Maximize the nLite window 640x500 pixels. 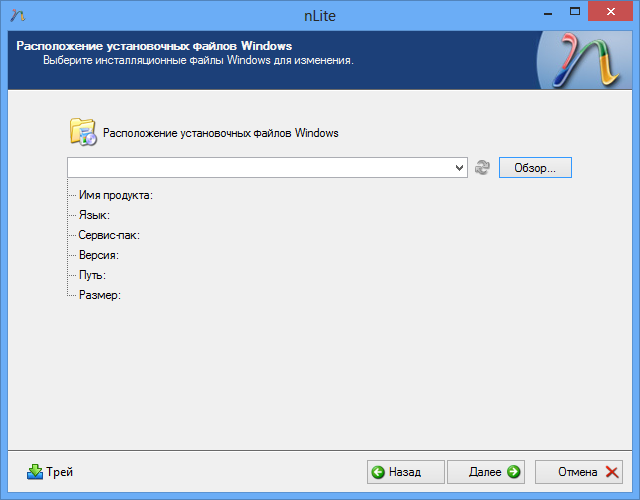point(575,11)
